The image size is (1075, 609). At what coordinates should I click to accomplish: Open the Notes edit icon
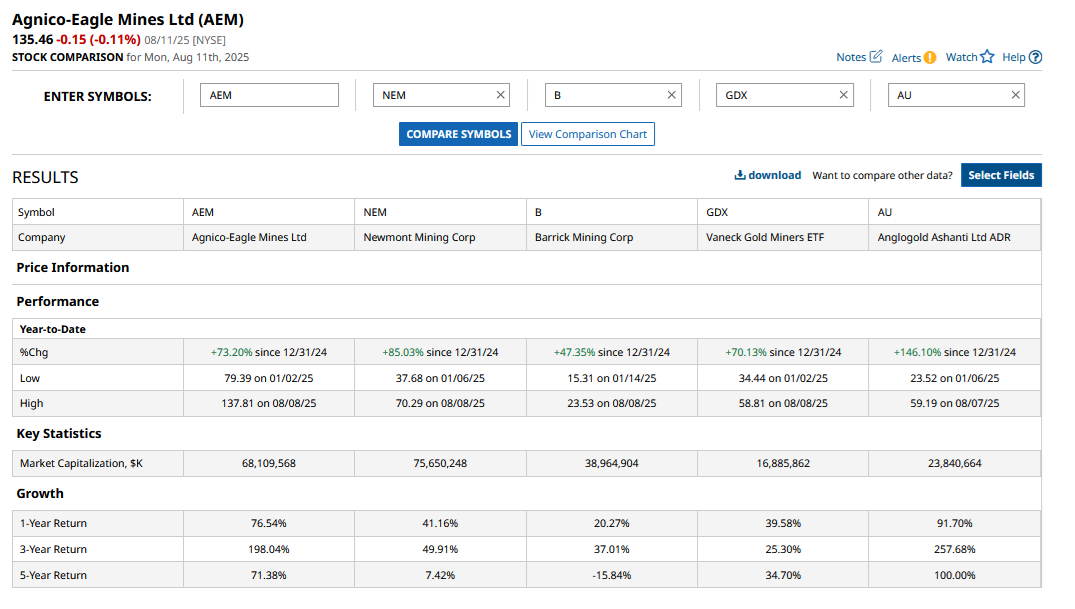(875, 57)
